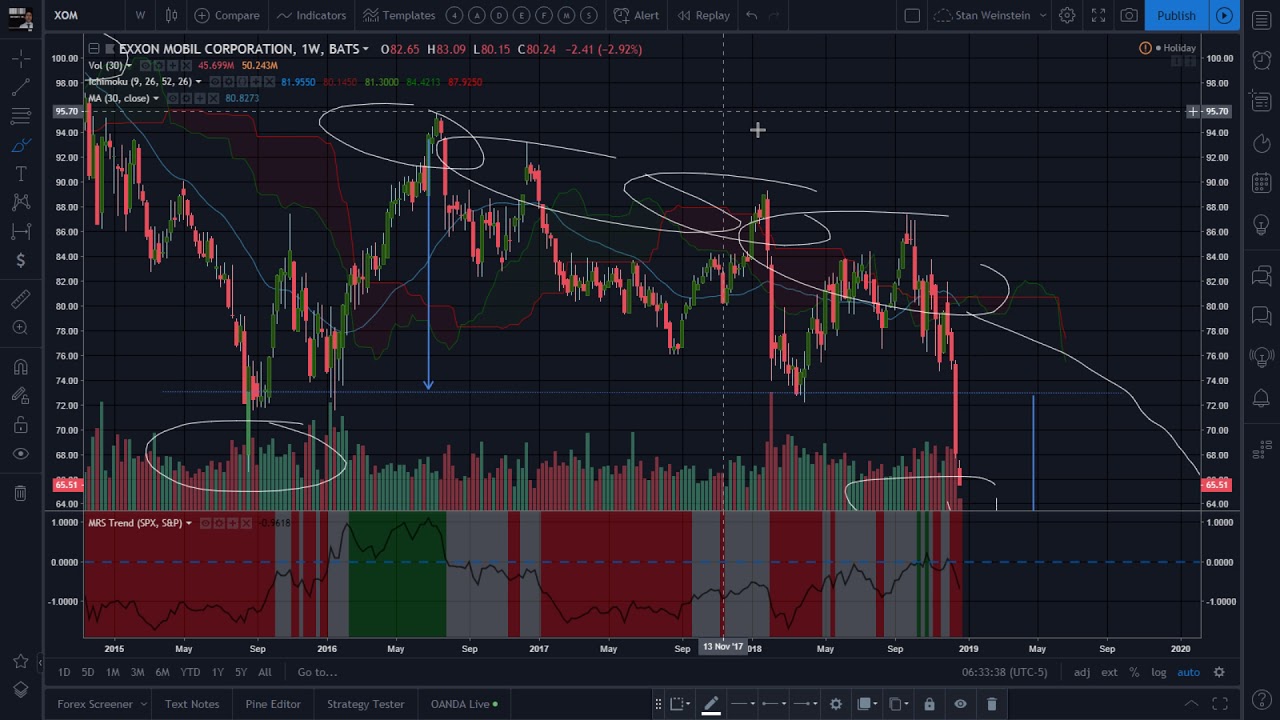Open the dollar sign tool in left toolbar
This screenshot has height=720, width=1280.
click(x=20, y=261)
